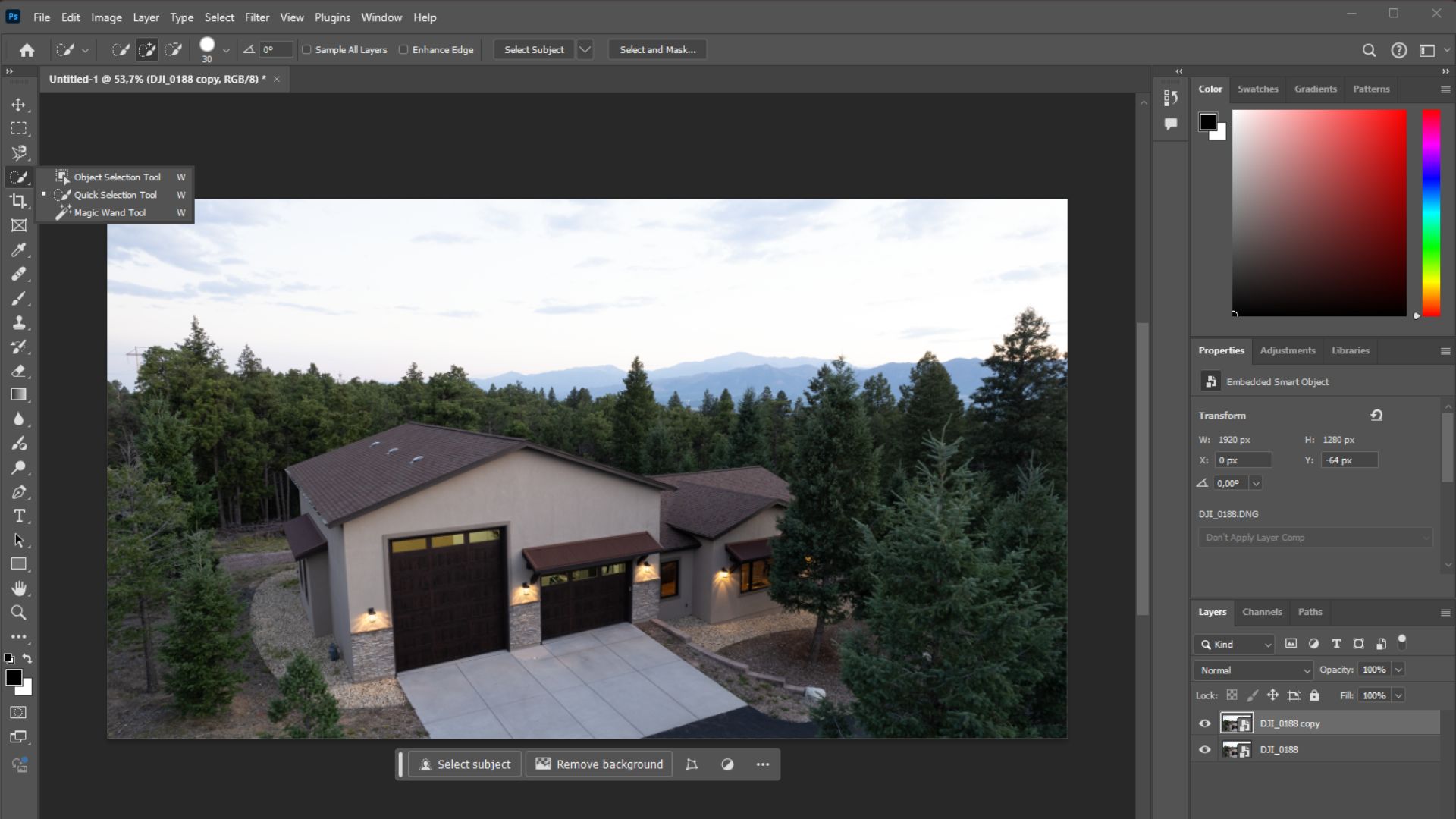Open the search icon at top right
This screenshot has height=819, width=1456.
1369,50
